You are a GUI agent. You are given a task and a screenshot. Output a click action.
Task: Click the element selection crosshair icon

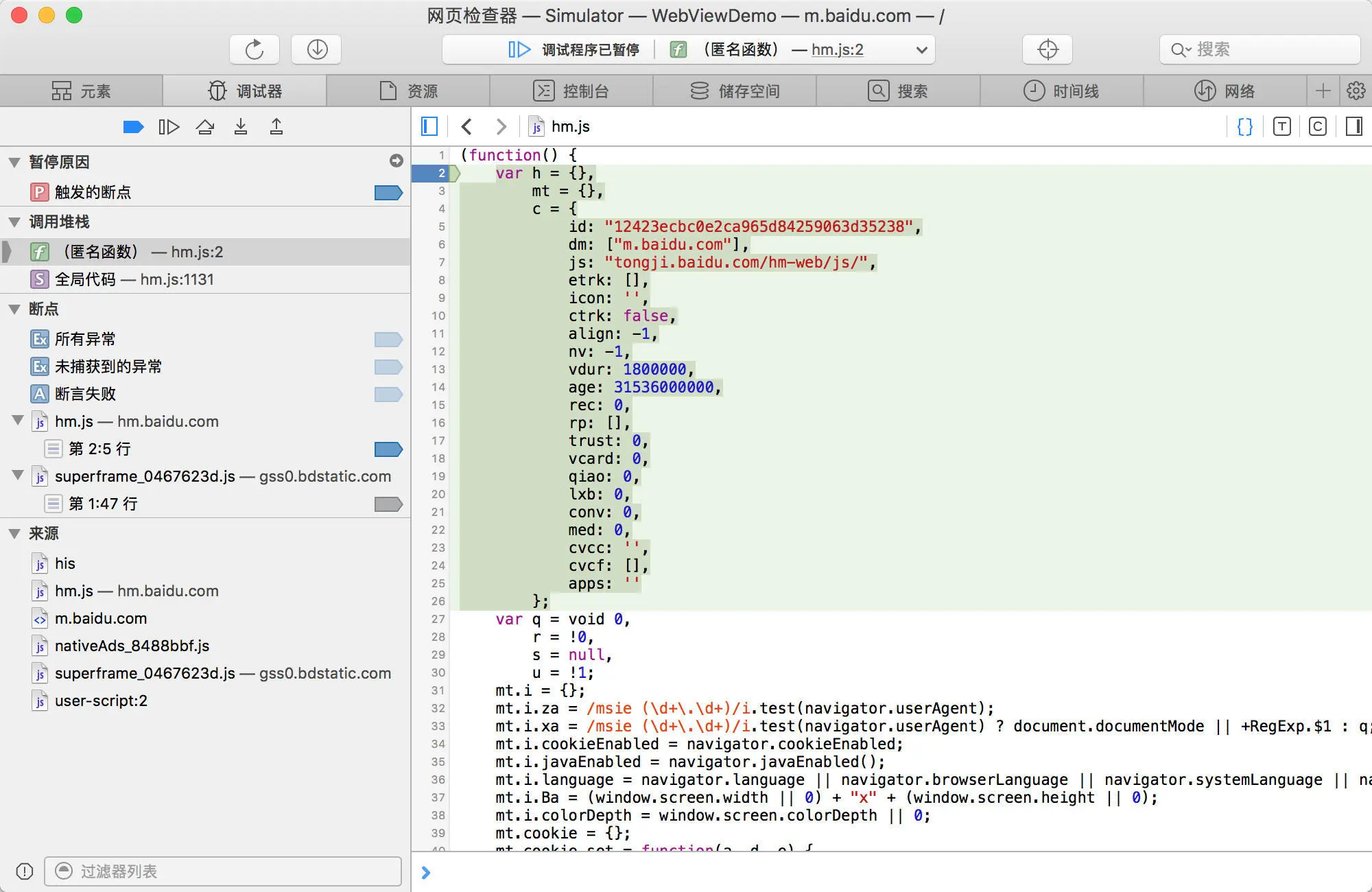click(1048, 49)
